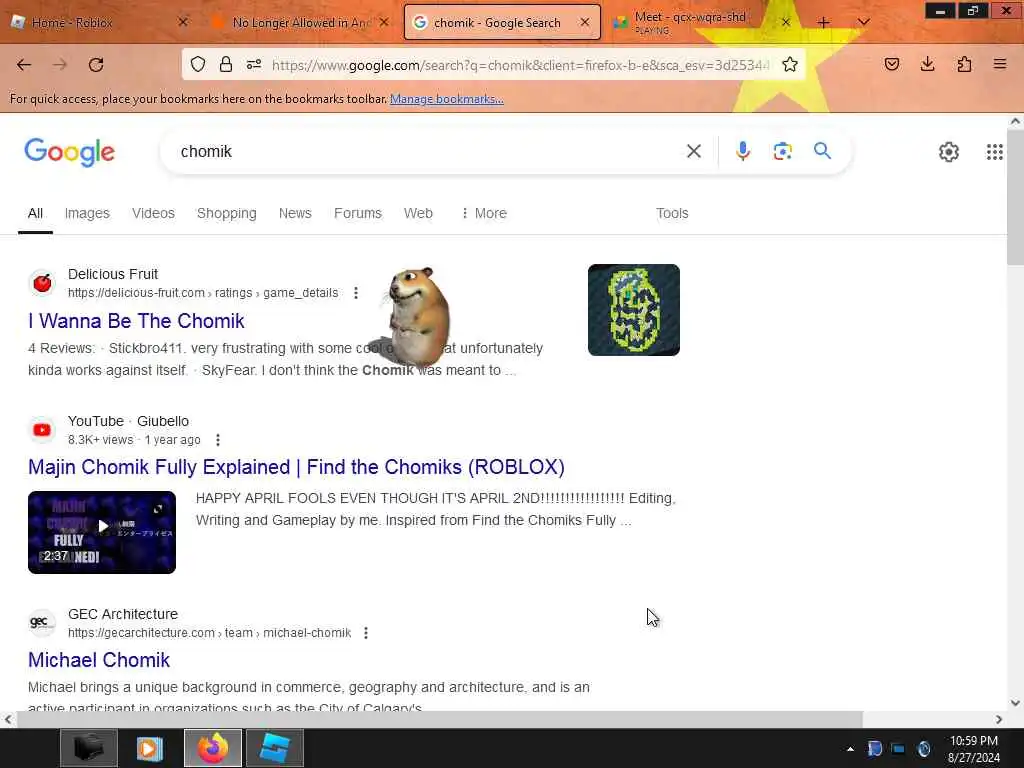Select the Images search filter

tap(87, 214)
